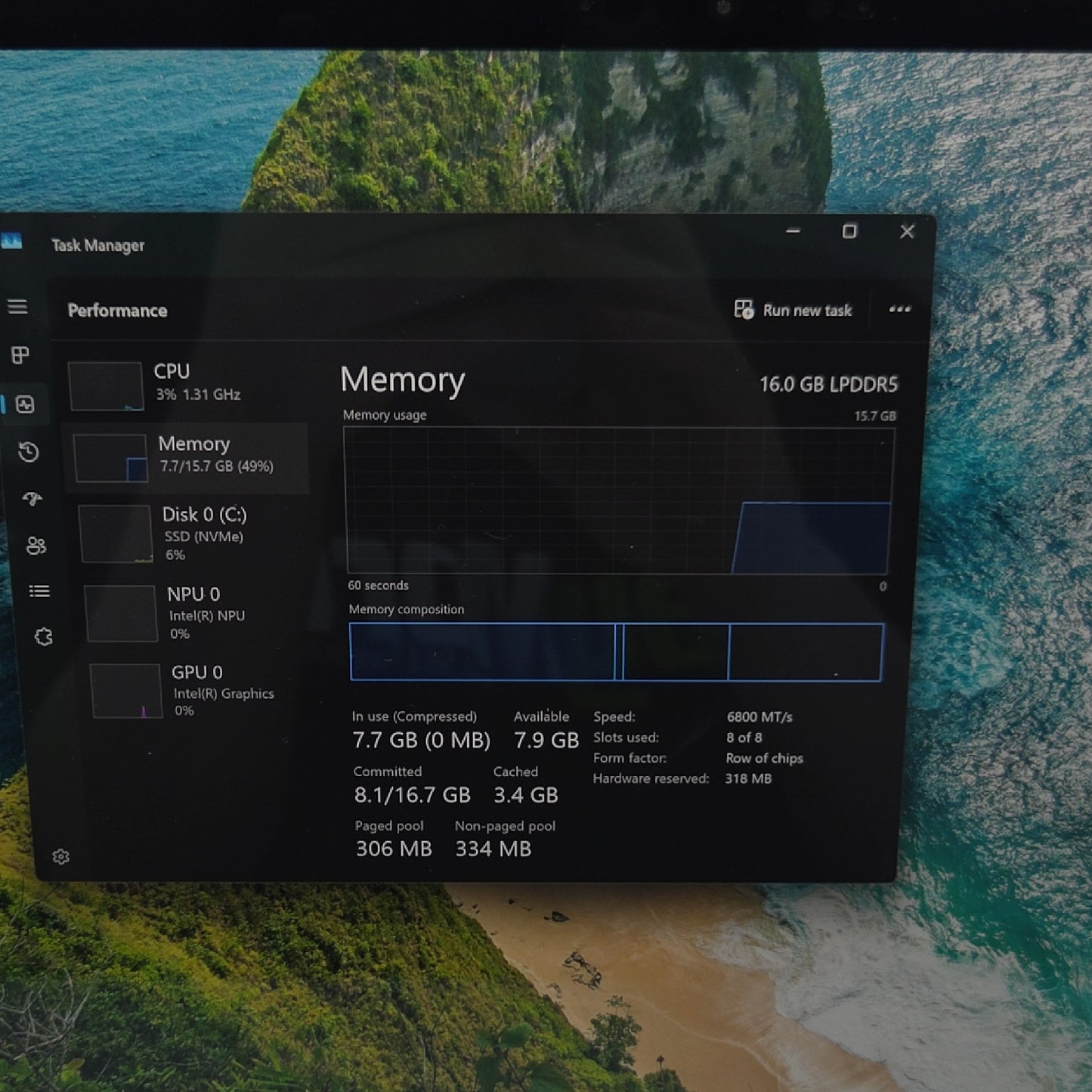1092x1092 pixels.
Task: Open the Startup apps page icon
Action: (32, 499)
